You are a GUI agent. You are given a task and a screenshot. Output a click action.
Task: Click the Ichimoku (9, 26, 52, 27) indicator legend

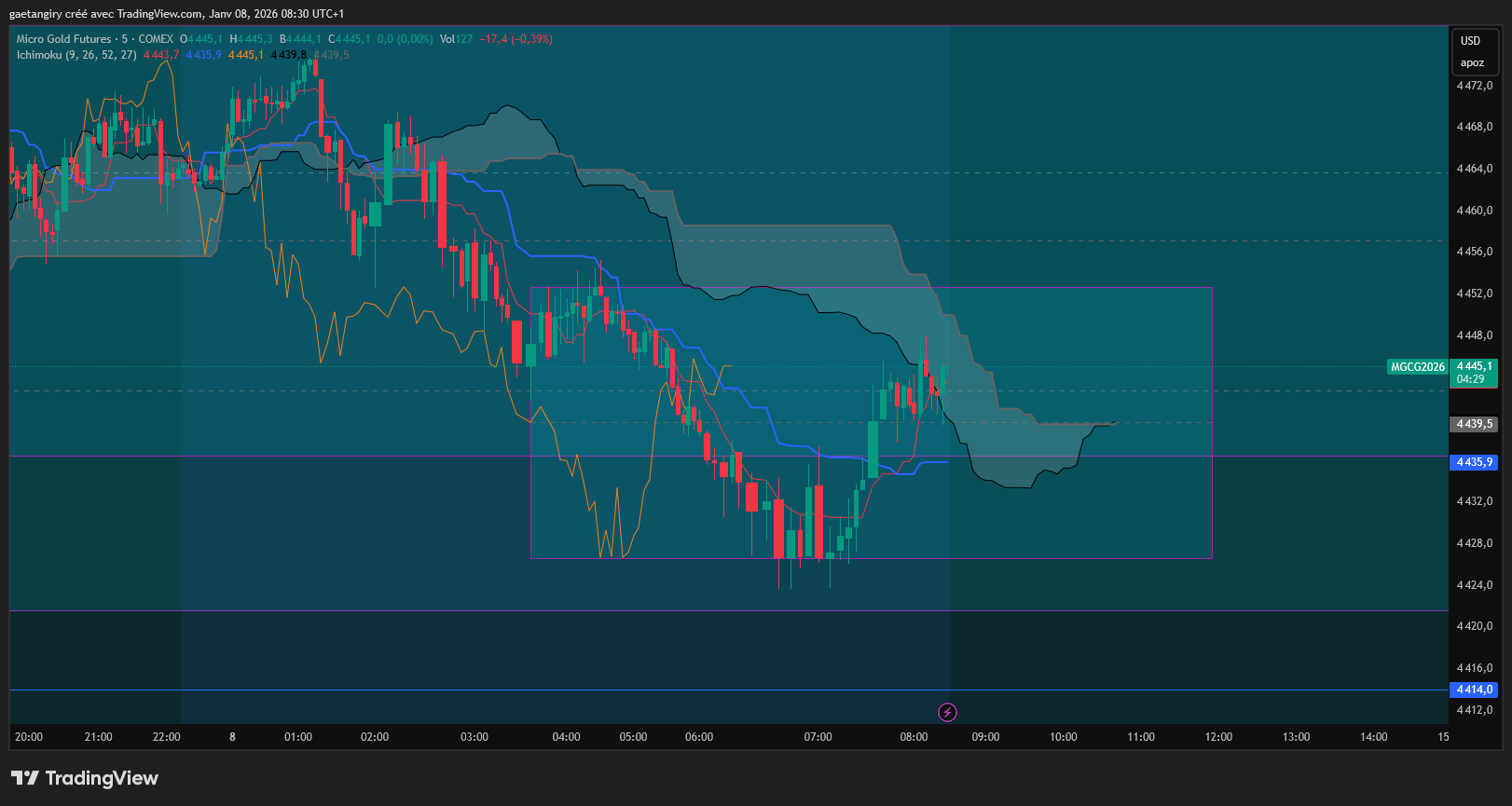point(76,55)
